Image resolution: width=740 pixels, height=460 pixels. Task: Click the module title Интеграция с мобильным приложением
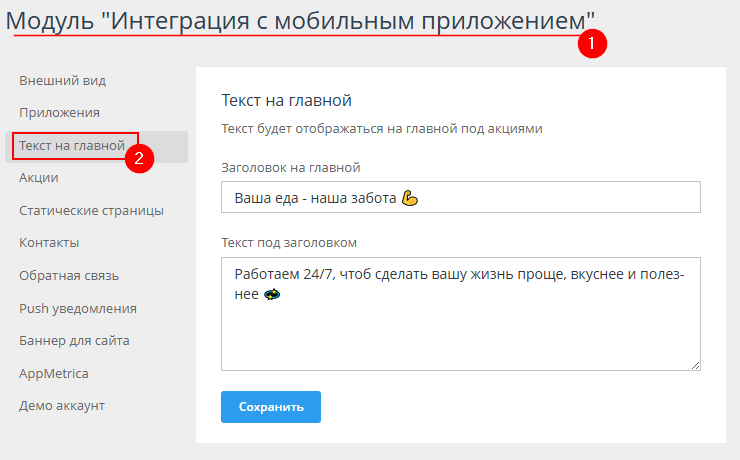(x=300, y=19)
